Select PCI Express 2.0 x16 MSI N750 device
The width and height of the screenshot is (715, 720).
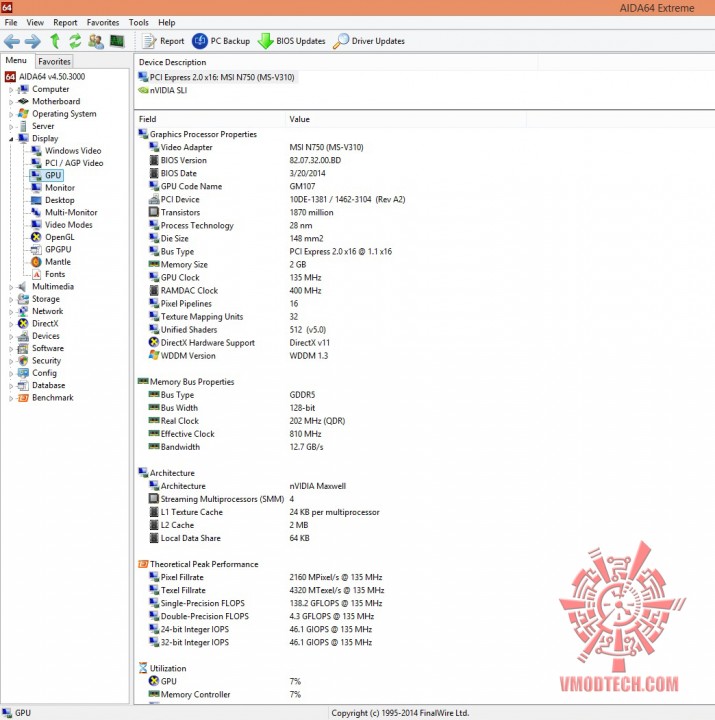pos(217,77)
